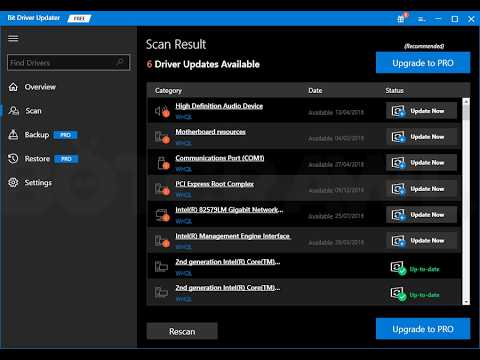Click the gift icon in title bar
480x360 pixels.
[401, 19]
